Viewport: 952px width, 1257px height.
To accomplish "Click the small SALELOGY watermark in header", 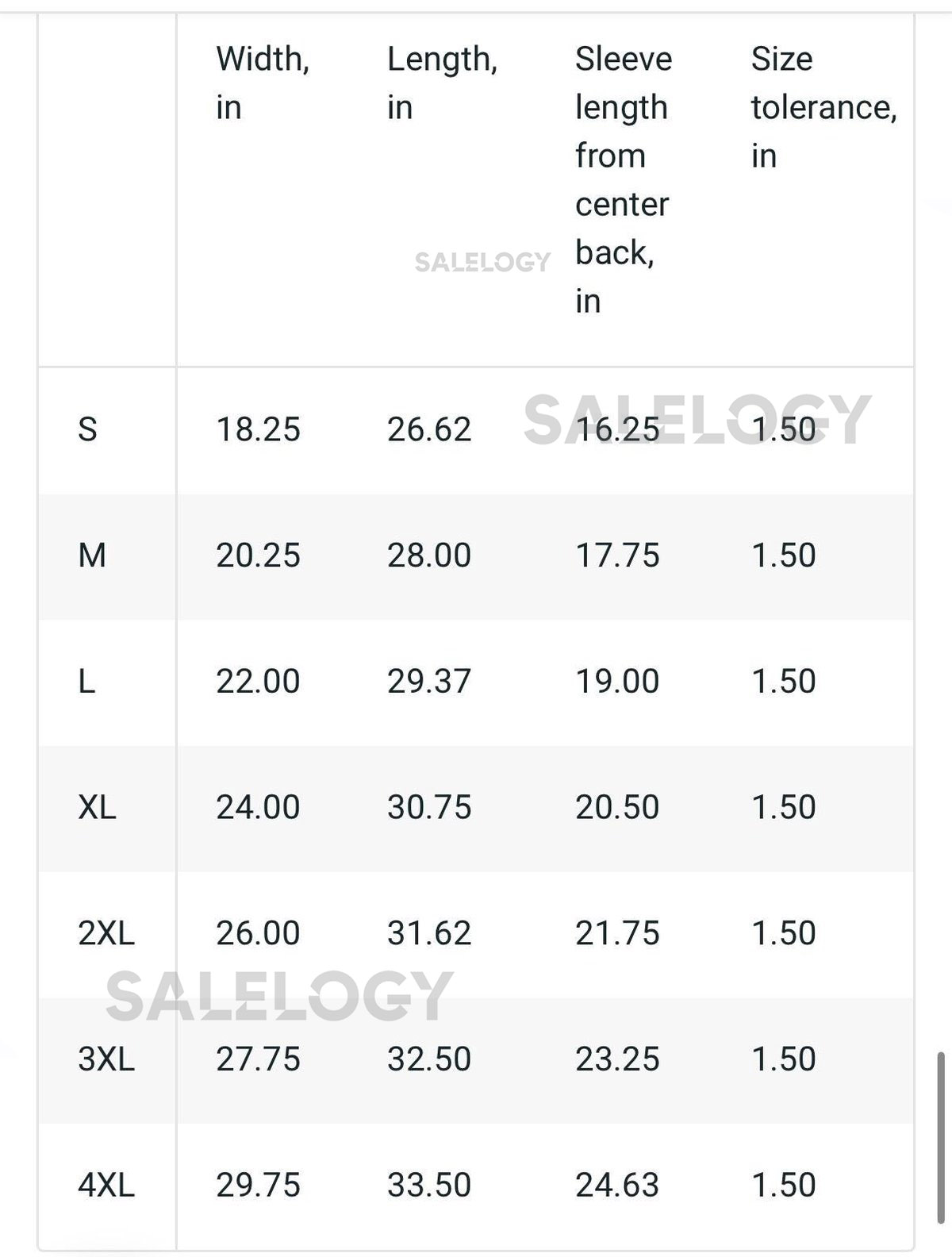I will click(482, 262).
